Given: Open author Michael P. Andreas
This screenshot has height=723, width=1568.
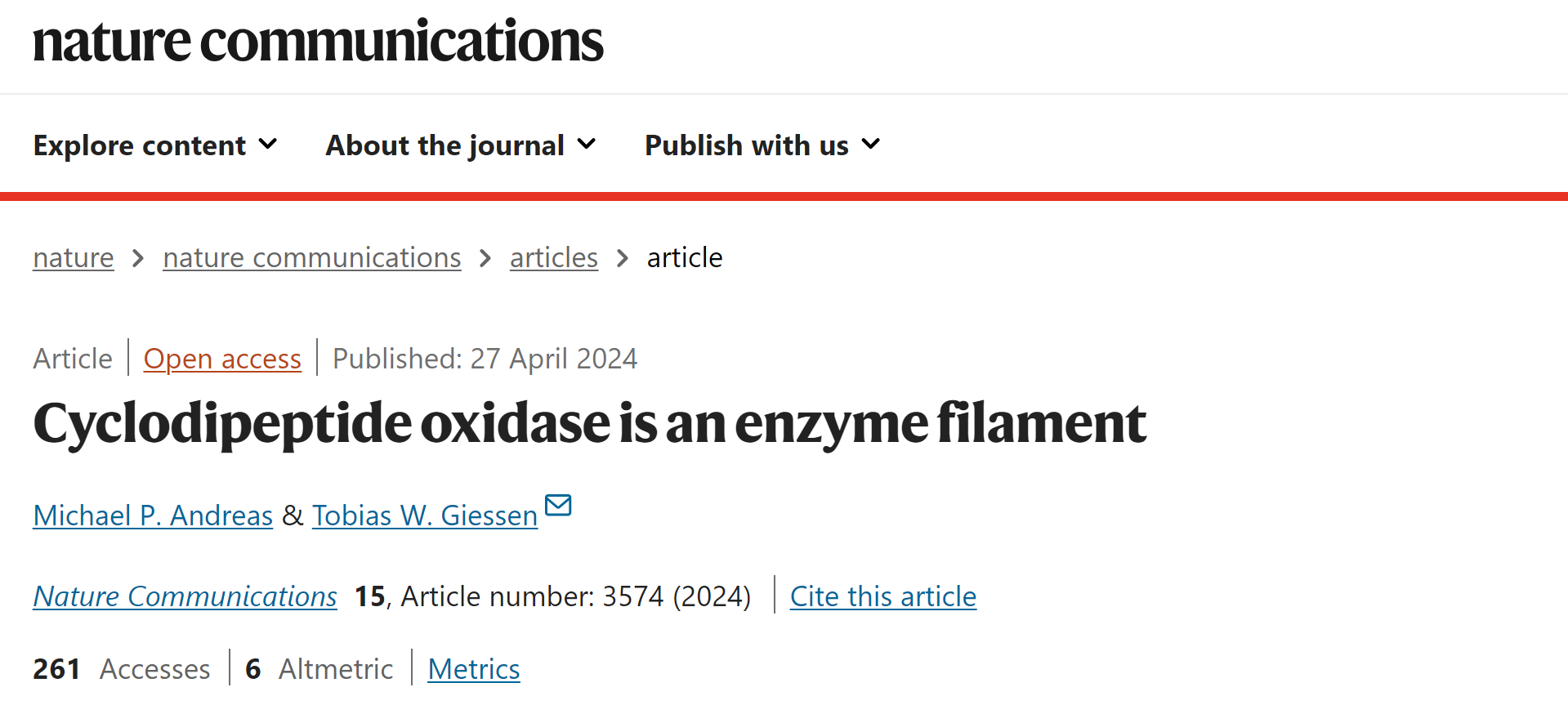Looking at the screenshot, I should [153, 515].
